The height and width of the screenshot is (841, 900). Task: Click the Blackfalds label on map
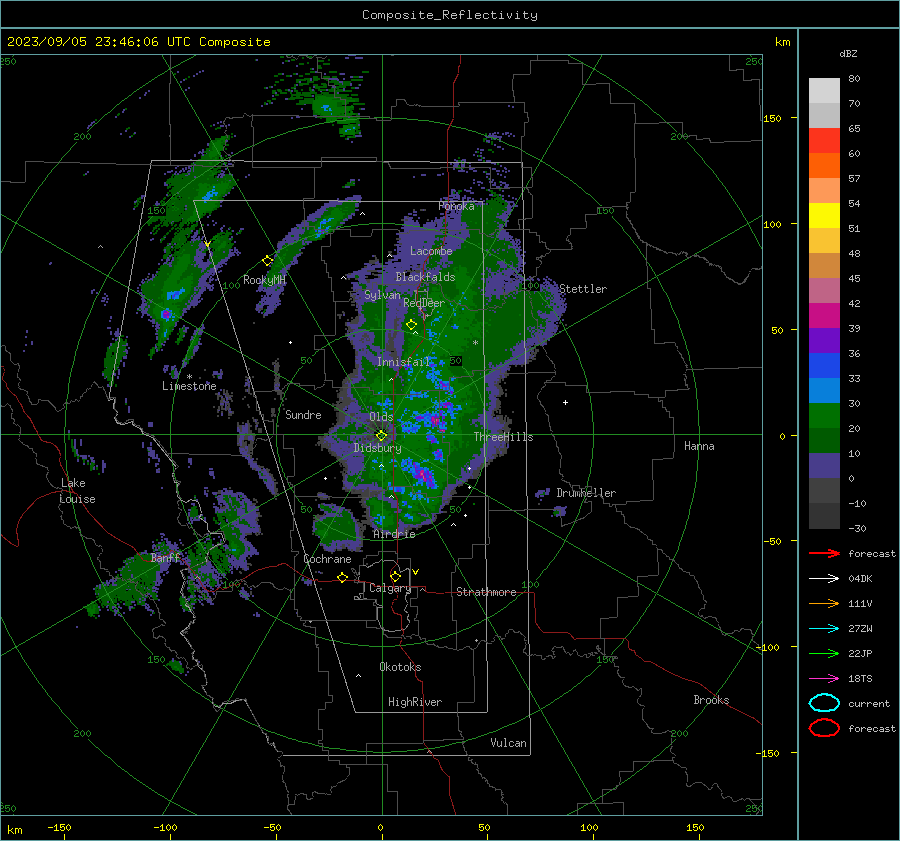[x=425, y=277]
